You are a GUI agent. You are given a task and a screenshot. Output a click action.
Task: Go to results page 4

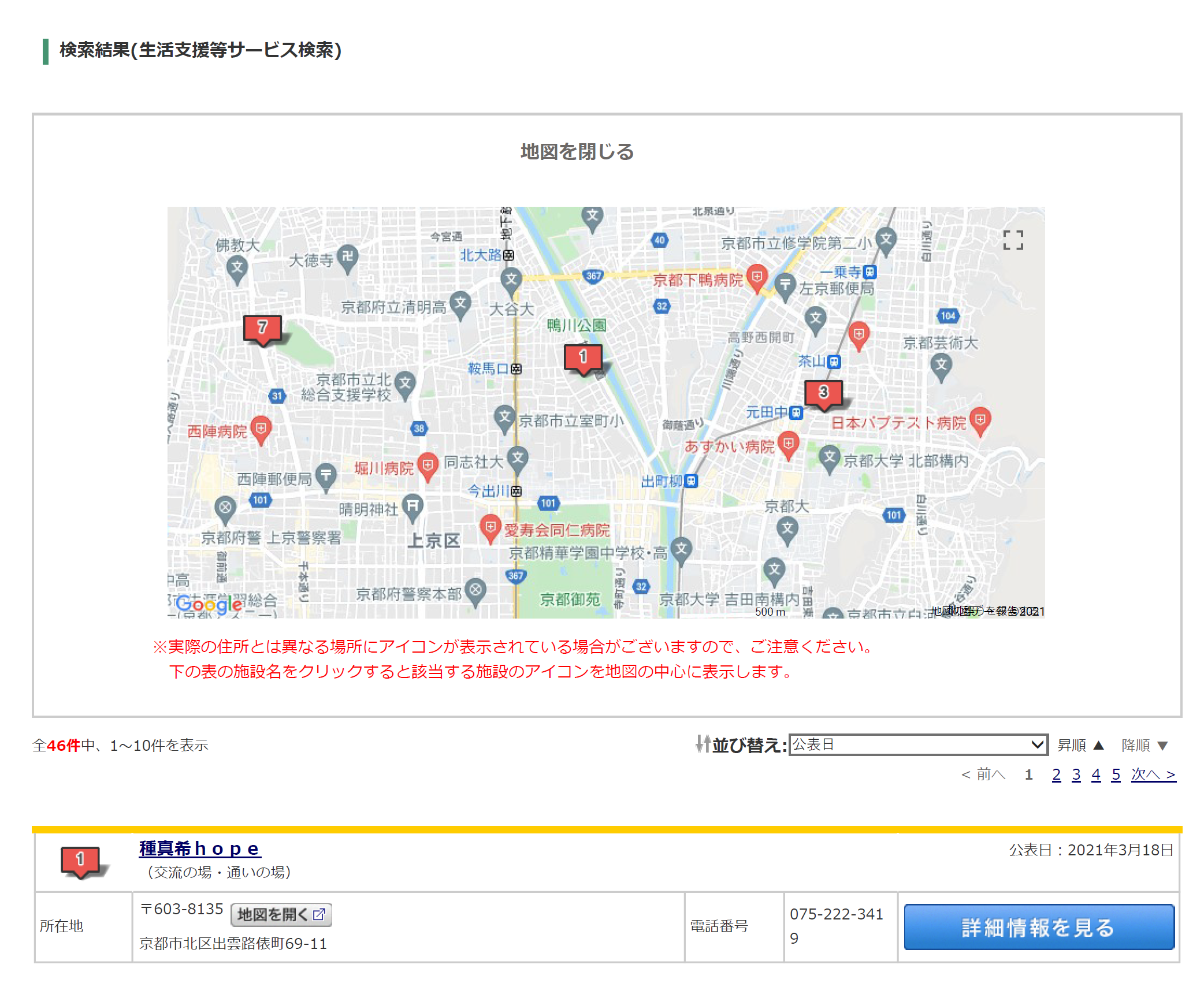pos(1096,775)
